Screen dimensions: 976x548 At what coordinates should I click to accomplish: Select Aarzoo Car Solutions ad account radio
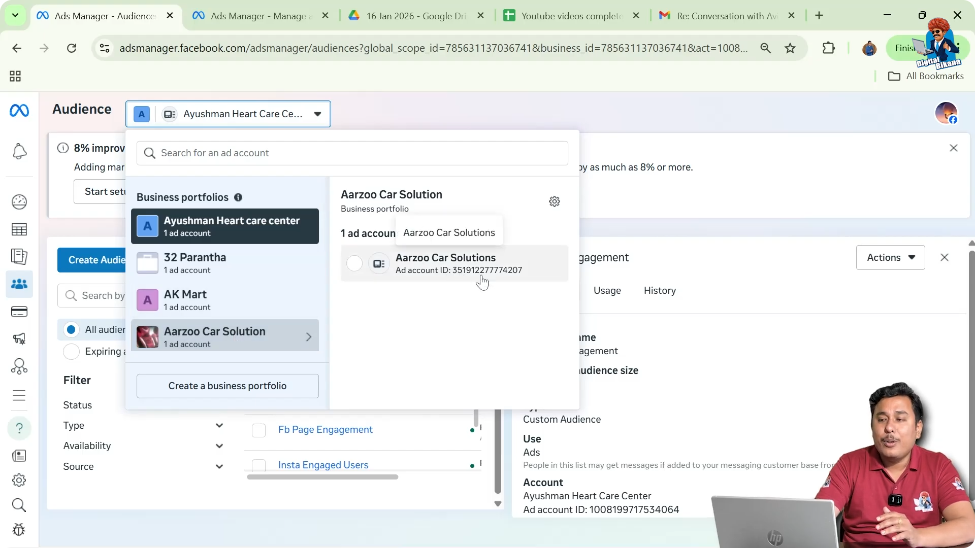click(354, 263)
